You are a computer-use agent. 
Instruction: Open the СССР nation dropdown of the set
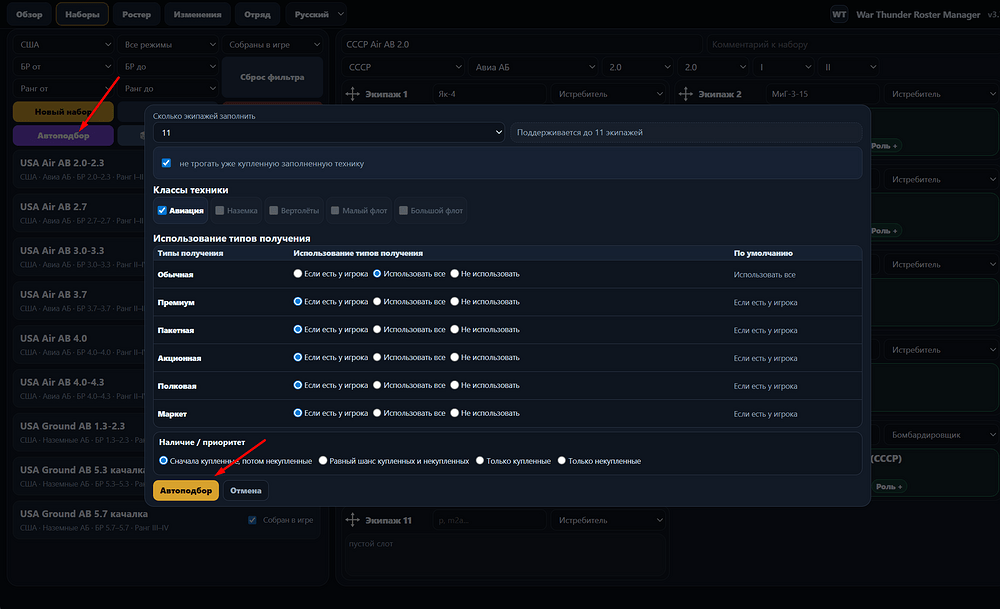point(404,67)
